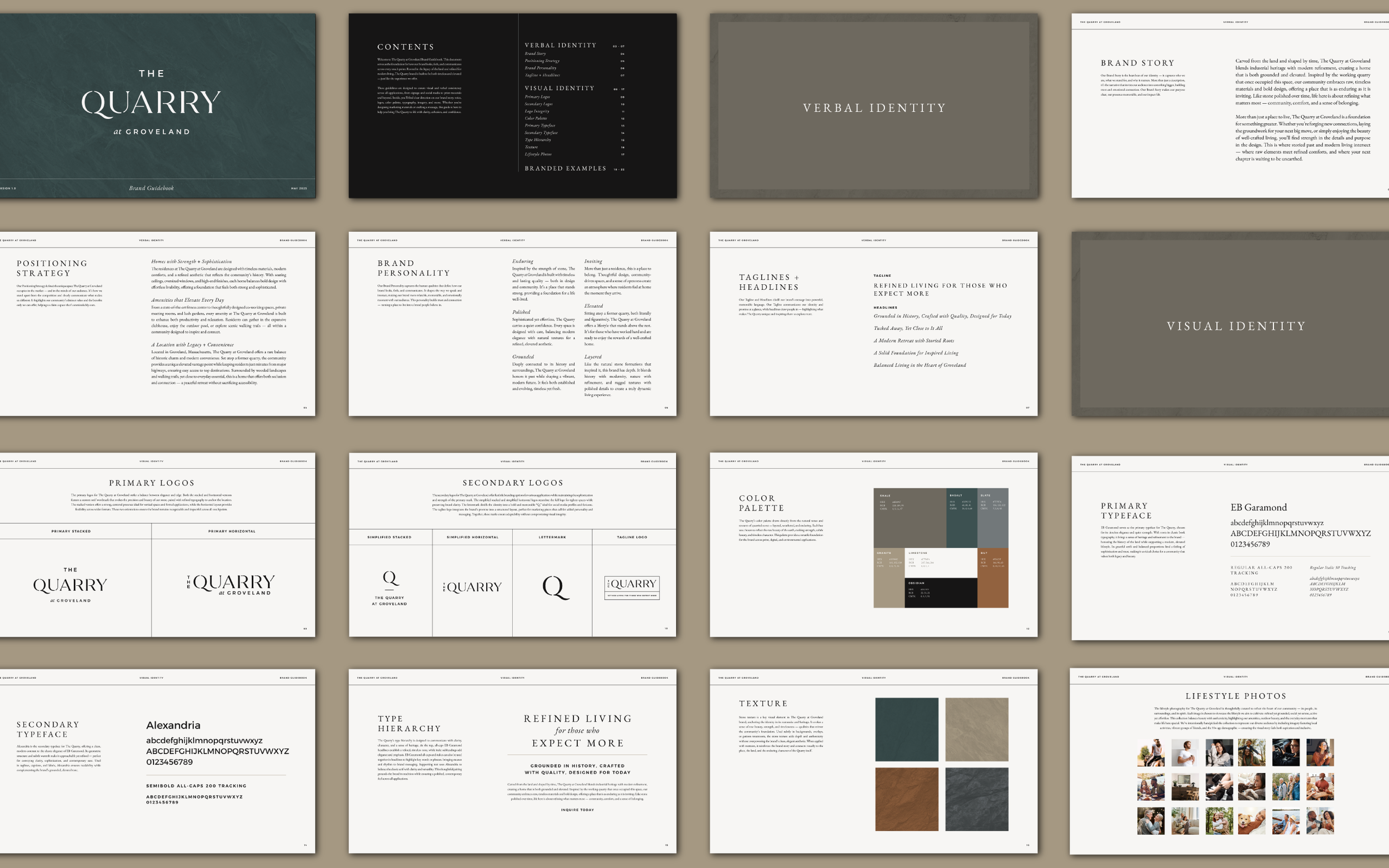Open the sideboard interior lifestyle photo

point(1185,787)
